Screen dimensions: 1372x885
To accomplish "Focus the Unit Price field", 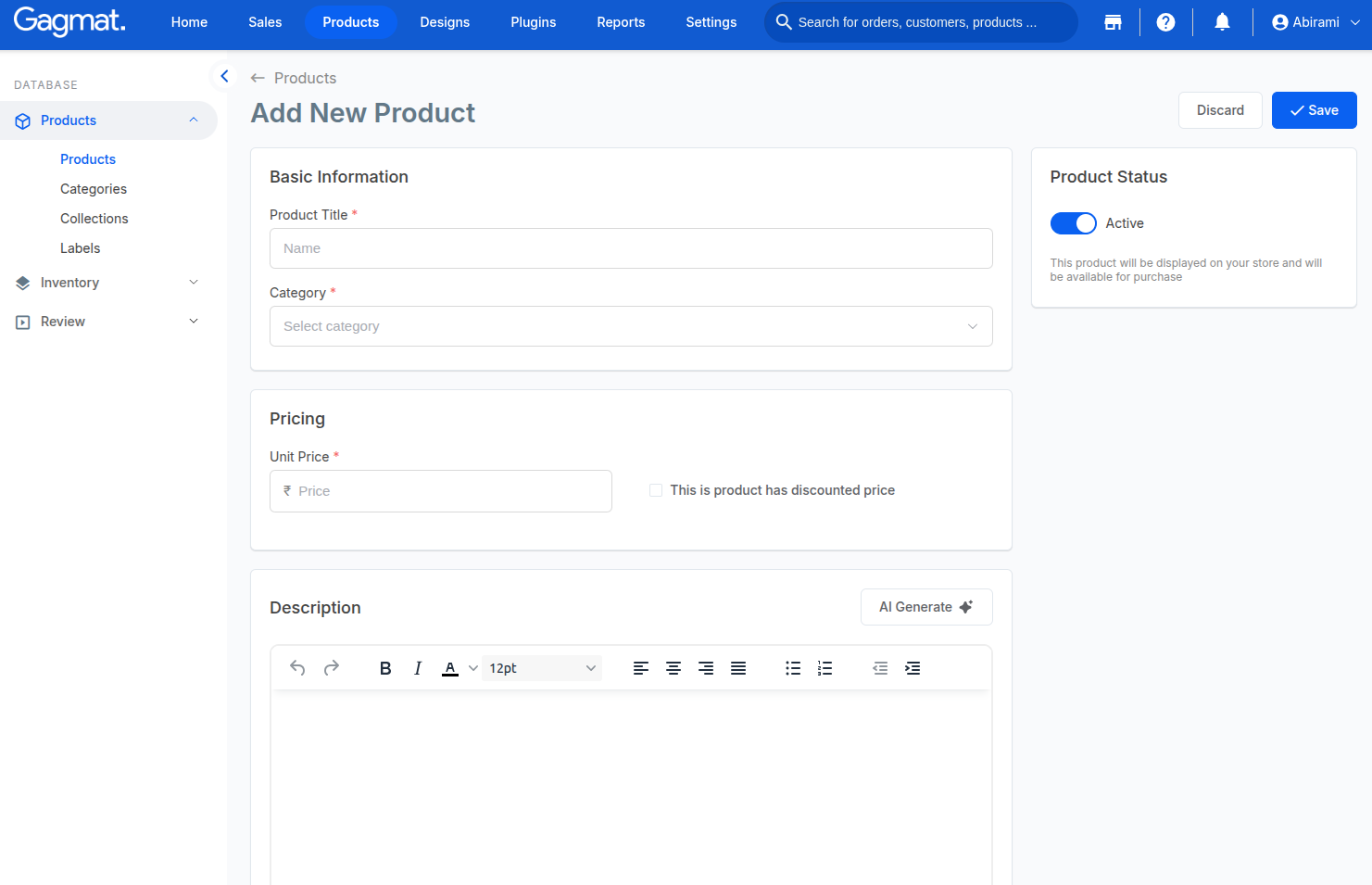I will pyautogui.click(x=441, y=491).
